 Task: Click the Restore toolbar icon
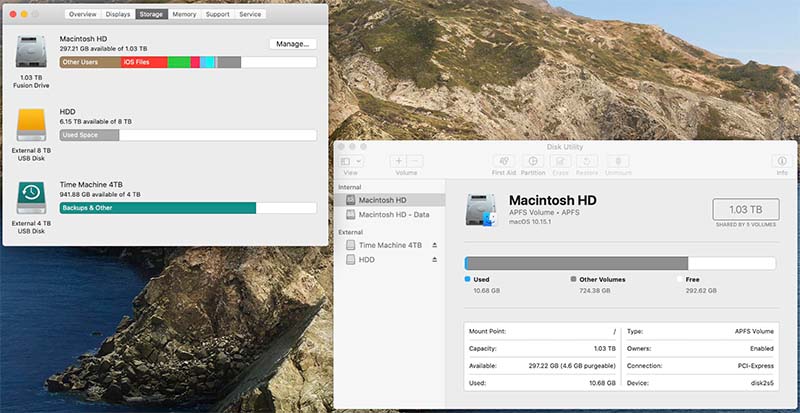click(587, 161)
